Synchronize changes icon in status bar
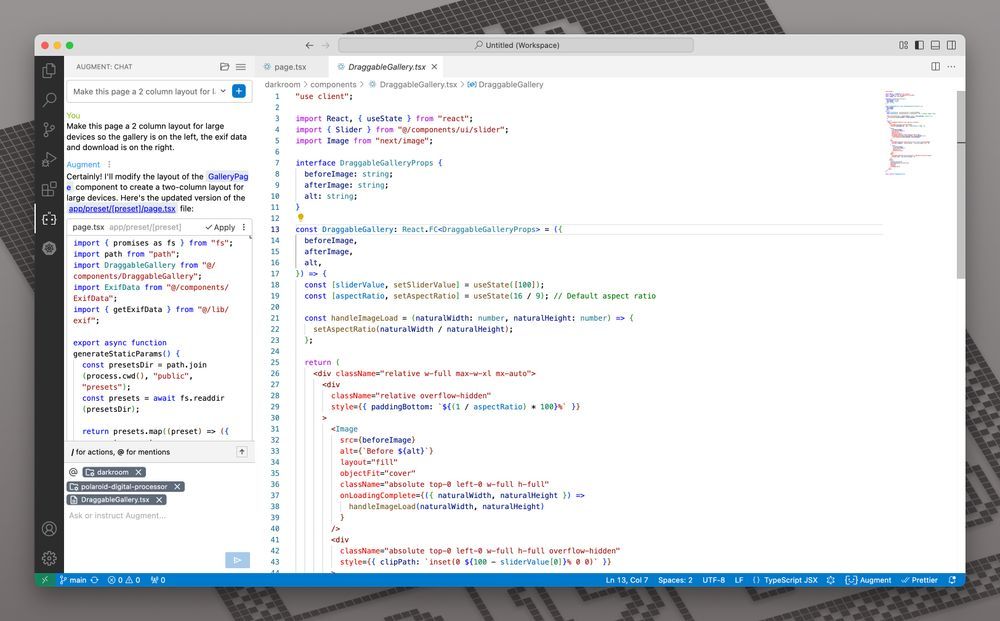1000x621 pixels. (95, 580)
